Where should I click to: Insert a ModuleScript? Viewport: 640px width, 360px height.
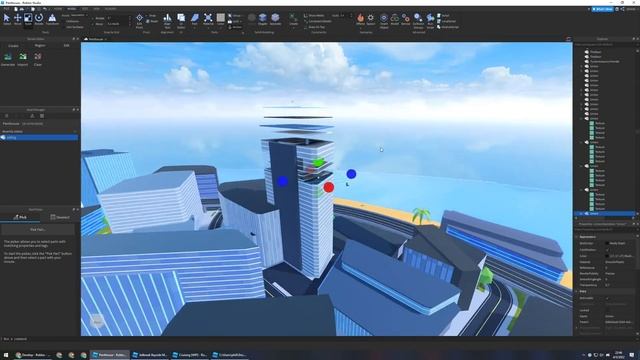click(x=447, y=27)
